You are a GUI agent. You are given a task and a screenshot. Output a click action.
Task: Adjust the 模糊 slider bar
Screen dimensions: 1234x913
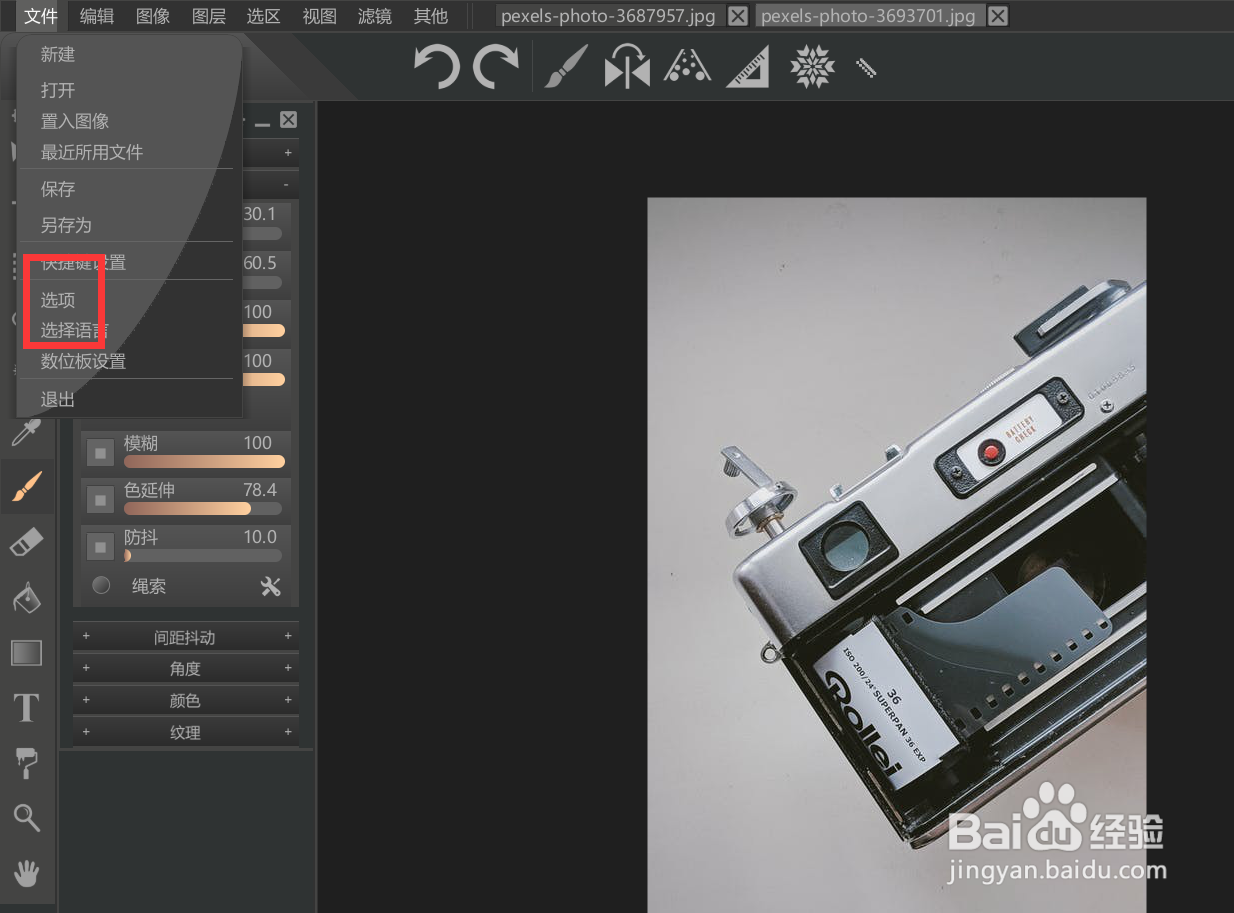204,461
